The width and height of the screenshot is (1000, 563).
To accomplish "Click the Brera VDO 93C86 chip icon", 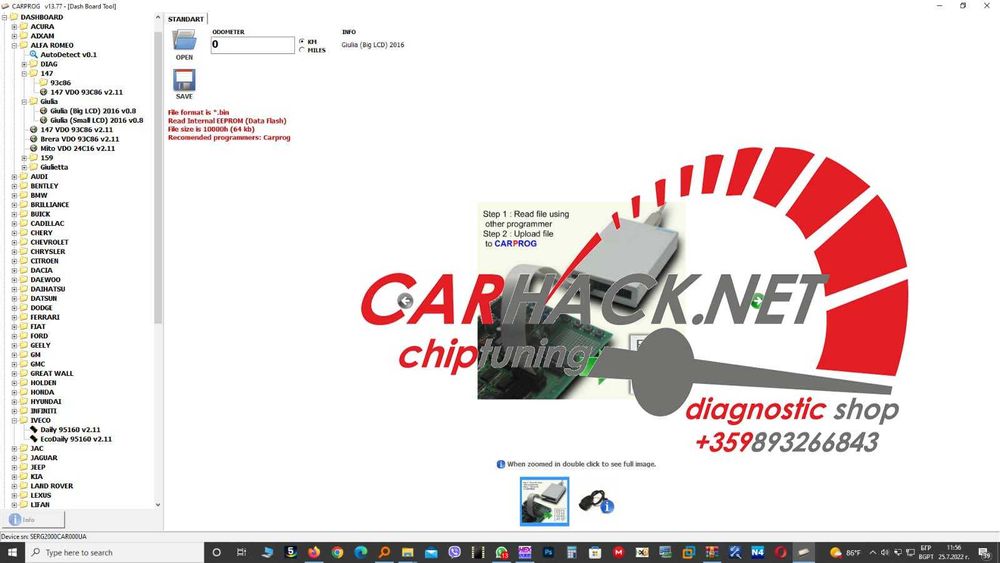I will (x=34, y=139).
